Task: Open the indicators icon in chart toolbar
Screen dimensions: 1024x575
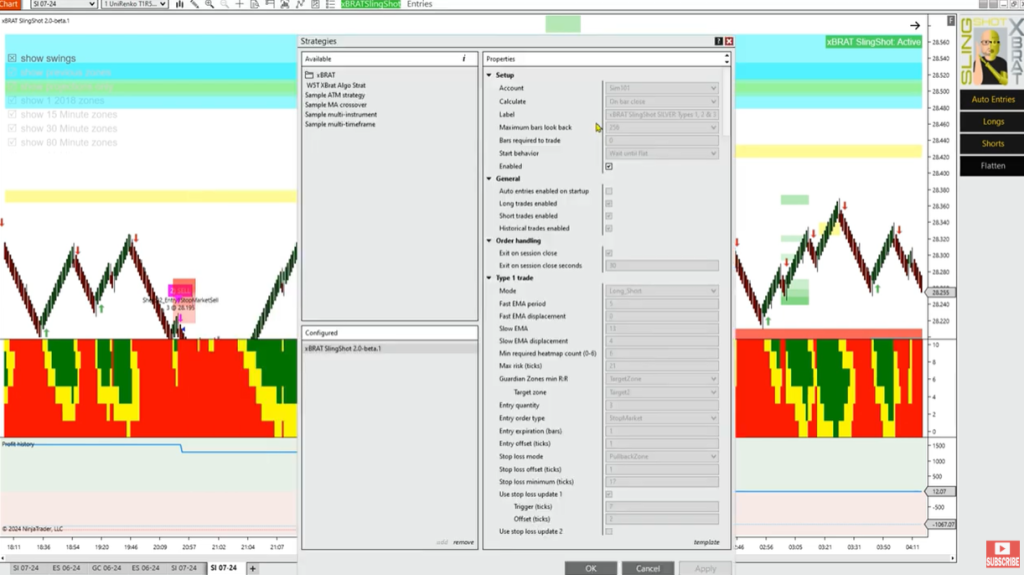Action: tap(300, 4)
